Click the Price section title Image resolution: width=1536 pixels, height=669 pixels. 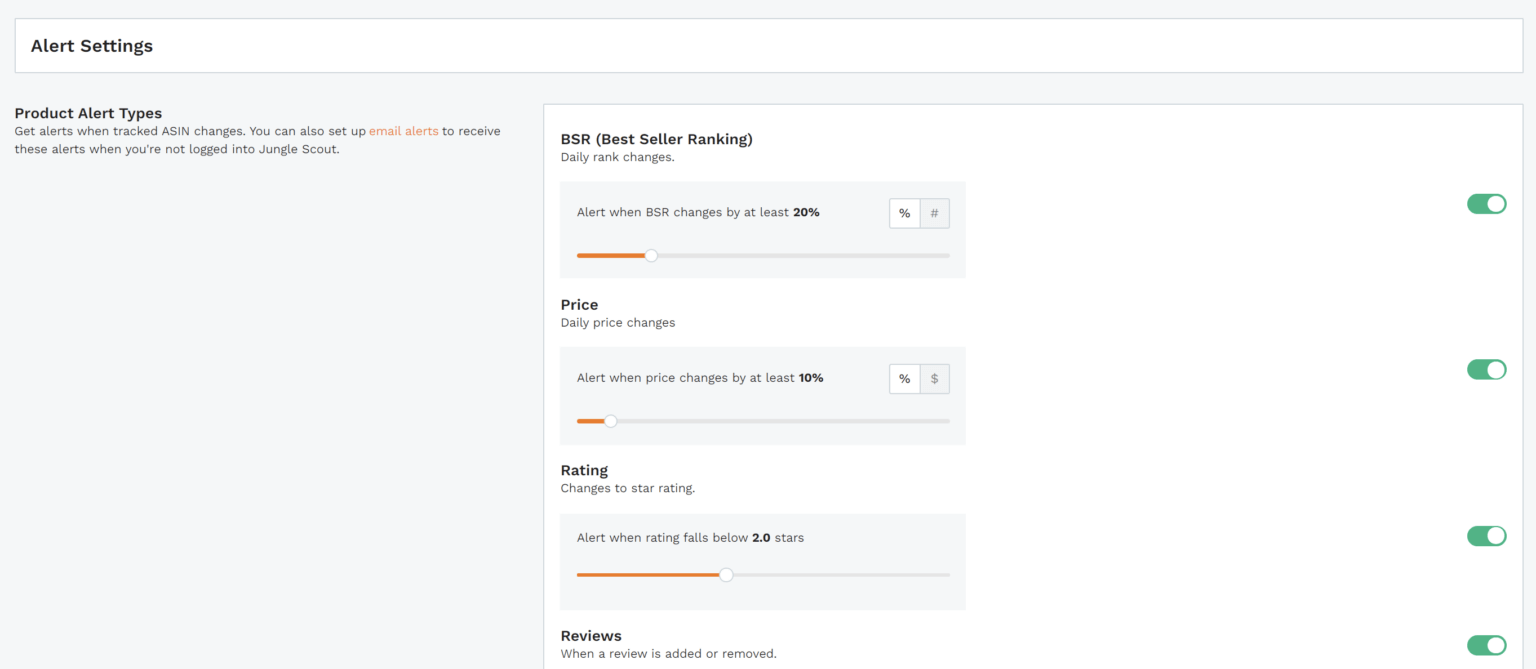580,305
